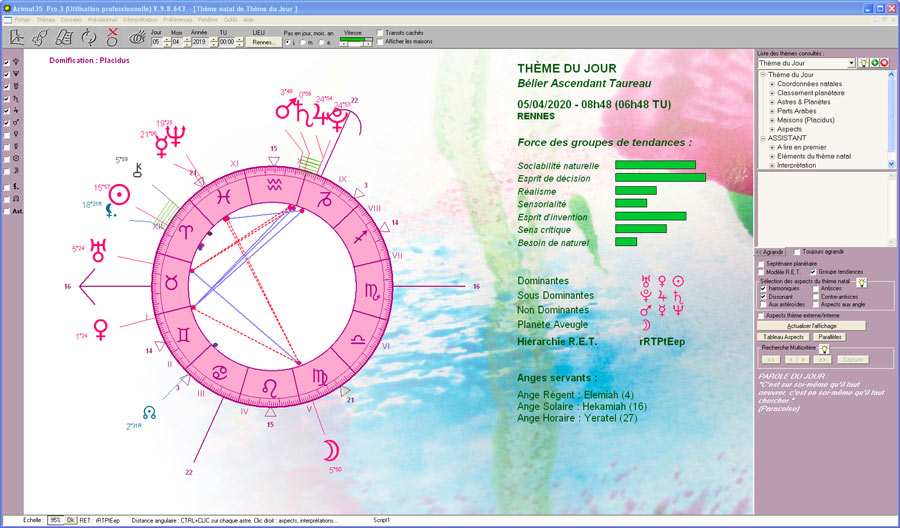The width and height of the screenshot is (900, 528).
Task: Uncheck the Groupe tendances checkbox
Action: coord(813,272)
